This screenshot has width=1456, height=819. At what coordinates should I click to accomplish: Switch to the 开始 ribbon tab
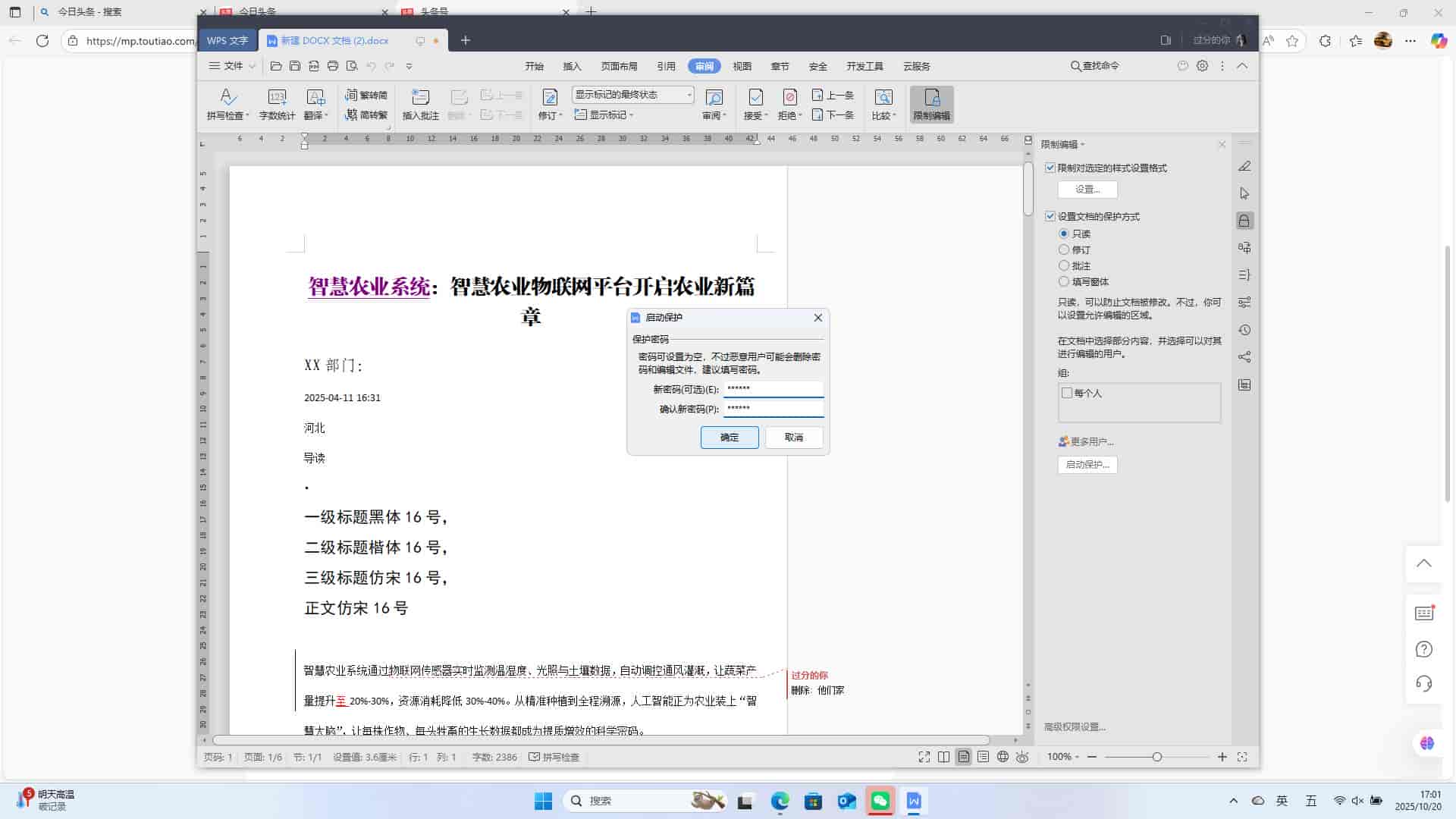[x=535, y=66]
